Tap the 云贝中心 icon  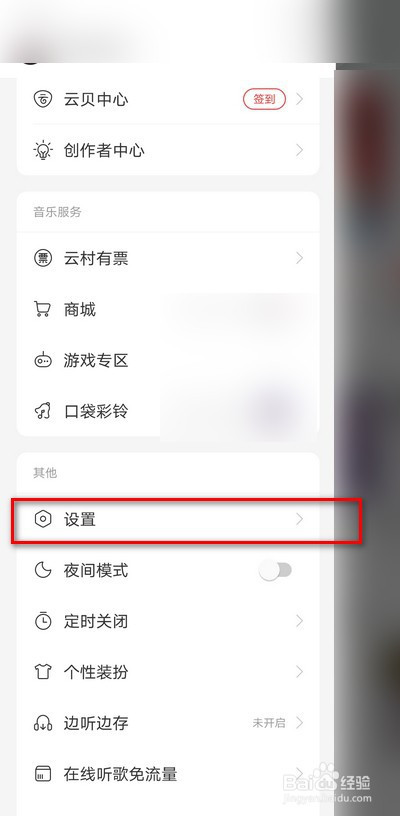click(43, 99)
